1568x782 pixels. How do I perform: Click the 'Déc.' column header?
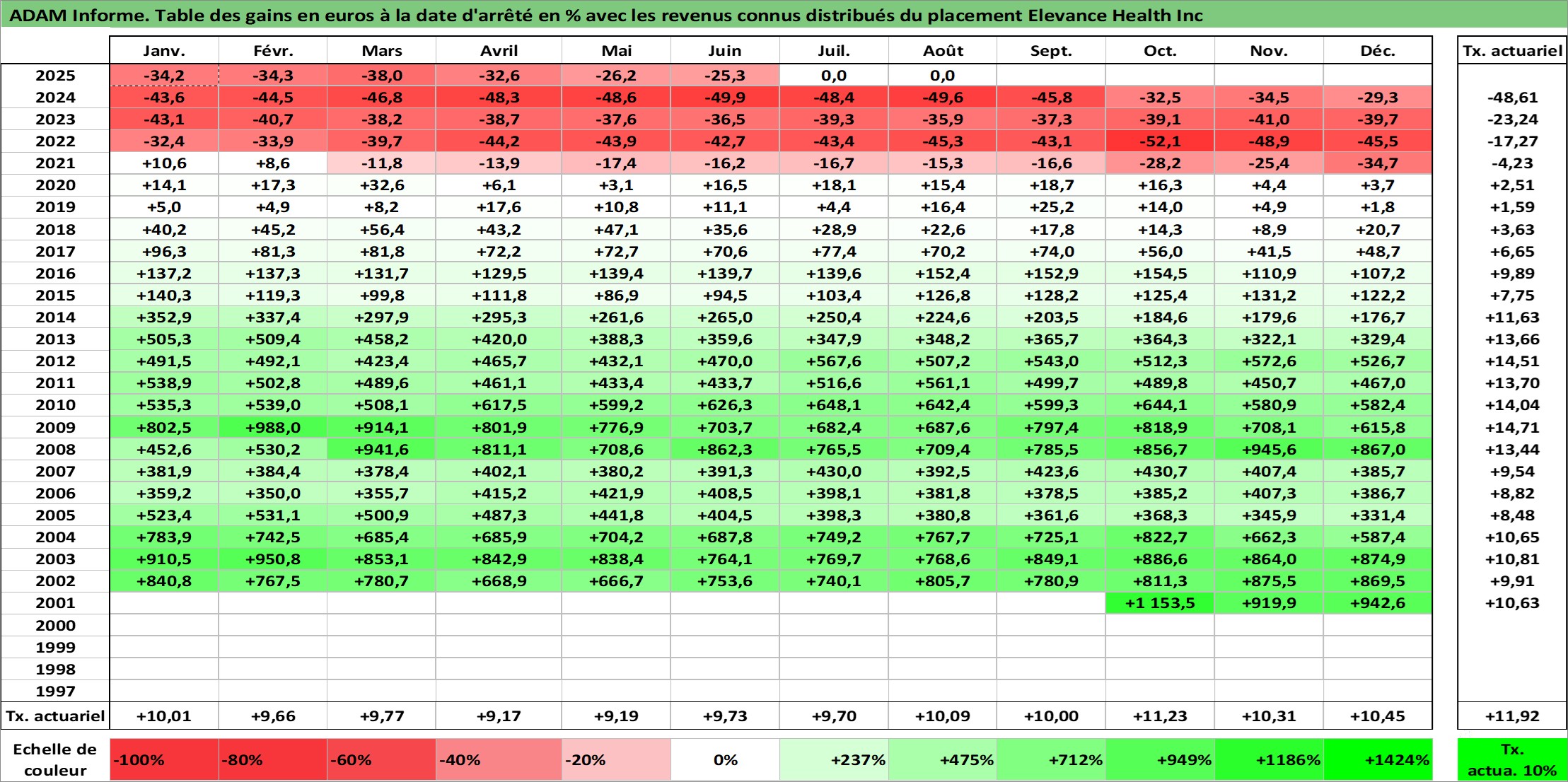click(x=1378, y=50)
